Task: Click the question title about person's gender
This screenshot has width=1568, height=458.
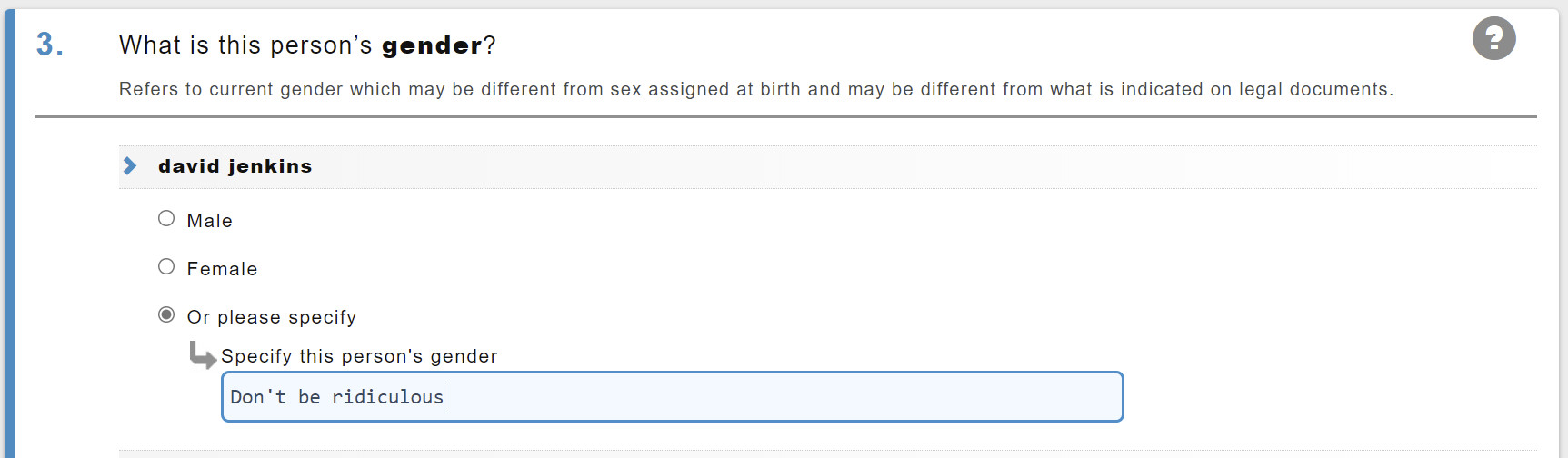Action: point(307,45)
